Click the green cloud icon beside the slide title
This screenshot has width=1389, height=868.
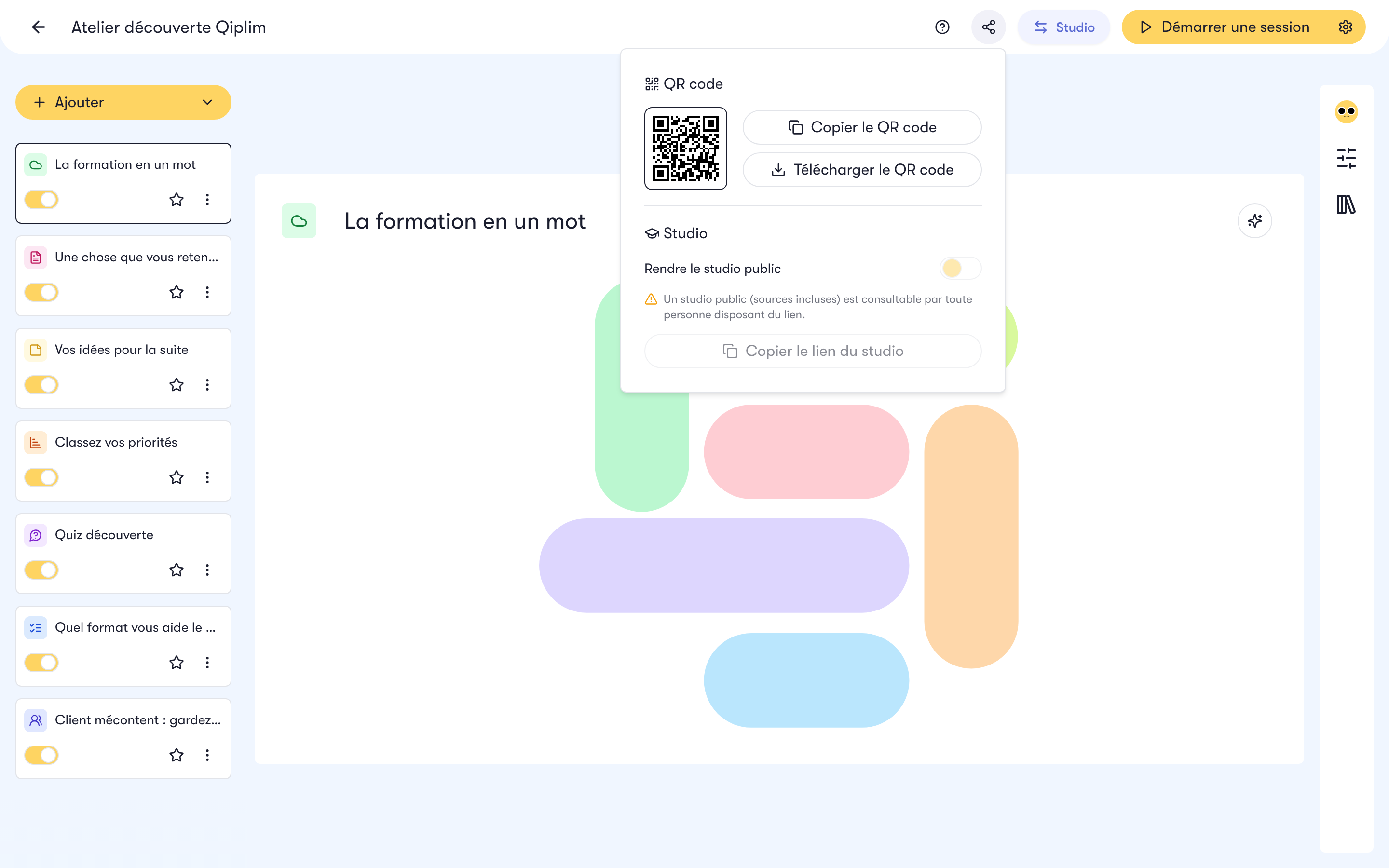(299, 221)
